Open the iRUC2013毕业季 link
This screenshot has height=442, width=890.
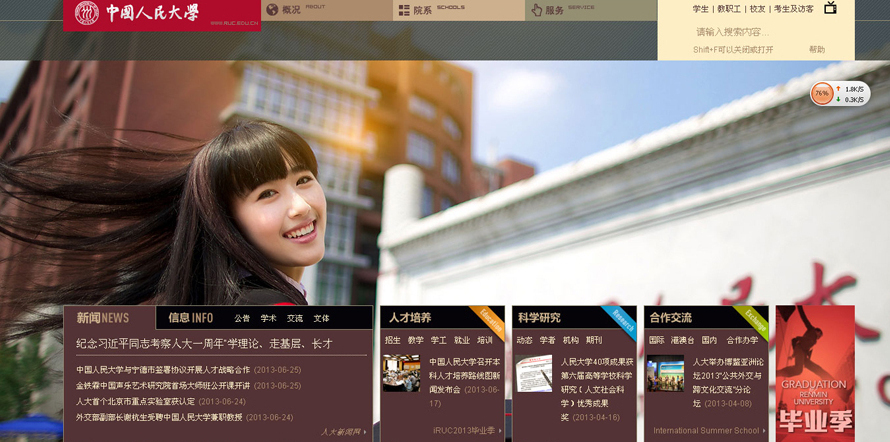(466, 431)
